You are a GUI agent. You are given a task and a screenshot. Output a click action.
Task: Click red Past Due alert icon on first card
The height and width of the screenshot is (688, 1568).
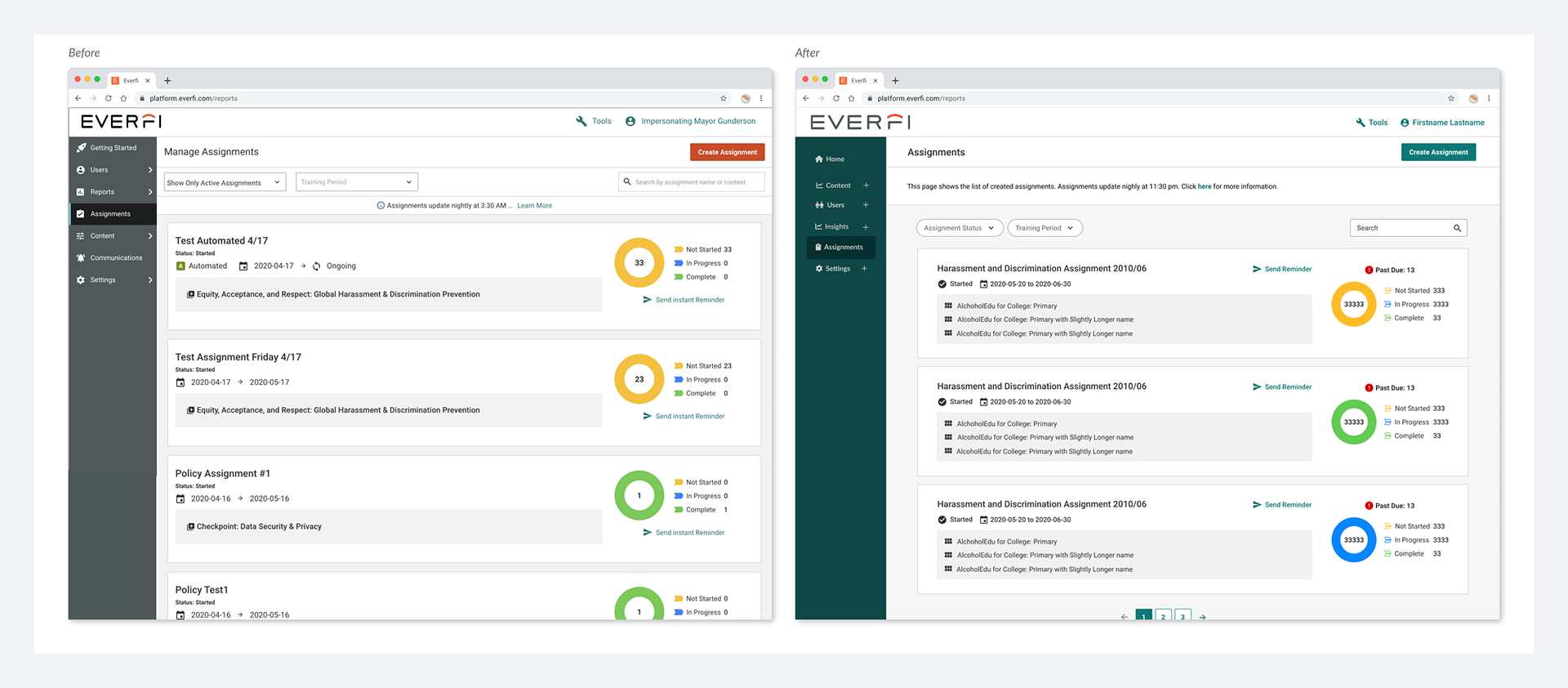[1369, 270]
